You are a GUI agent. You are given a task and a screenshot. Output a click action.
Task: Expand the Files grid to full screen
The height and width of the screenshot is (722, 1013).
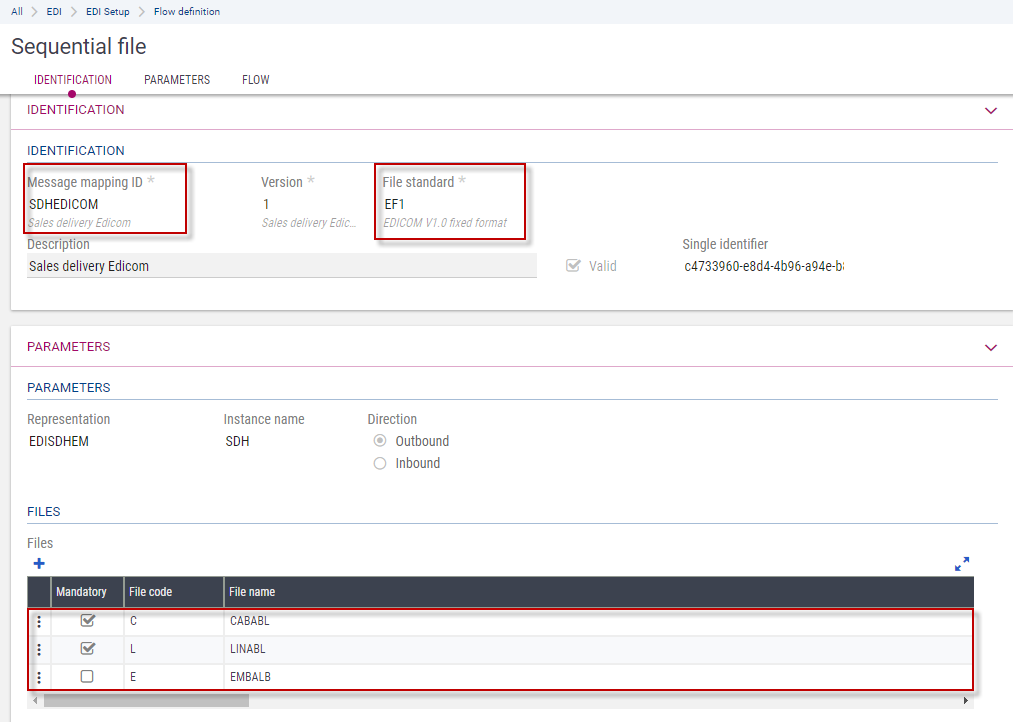[x=962, y=564]
